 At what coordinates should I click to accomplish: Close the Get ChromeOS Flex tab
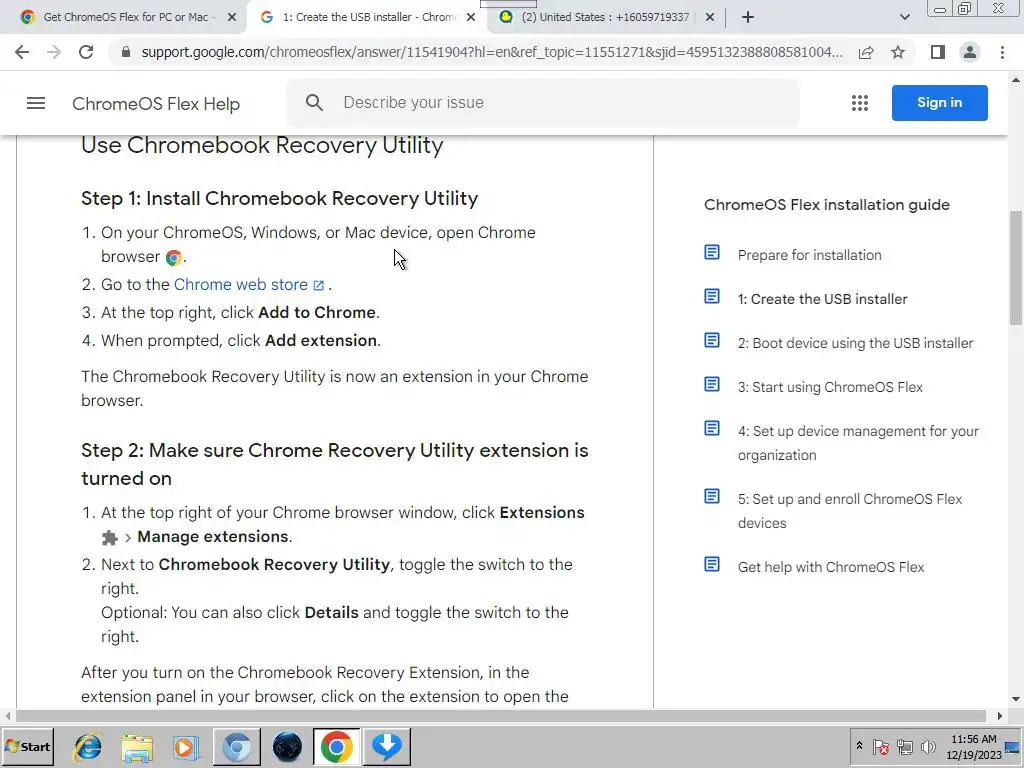(x=232, y=17)
